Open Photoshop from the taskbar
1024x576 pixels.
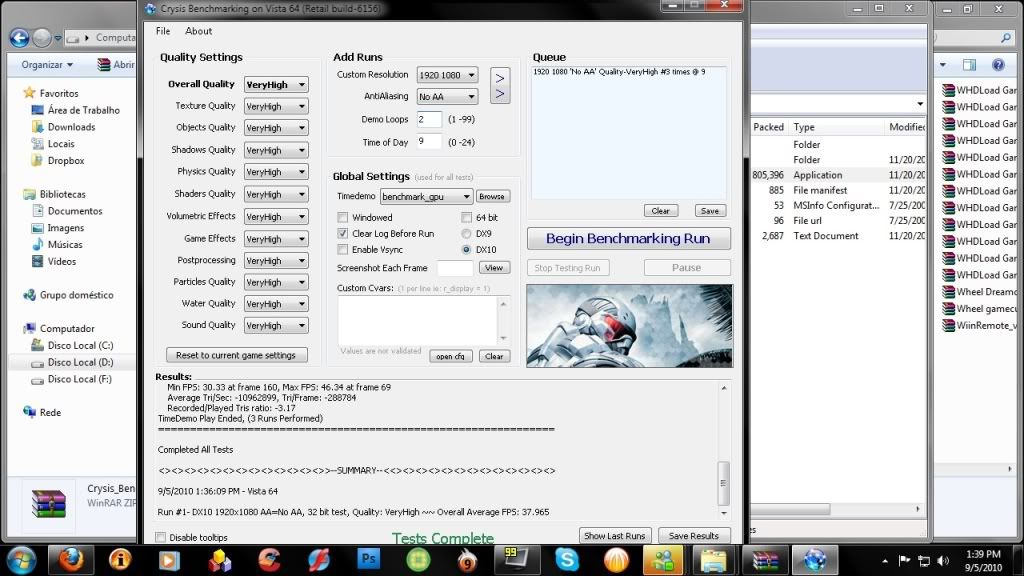pyautogui.click(x=368, y=560)
